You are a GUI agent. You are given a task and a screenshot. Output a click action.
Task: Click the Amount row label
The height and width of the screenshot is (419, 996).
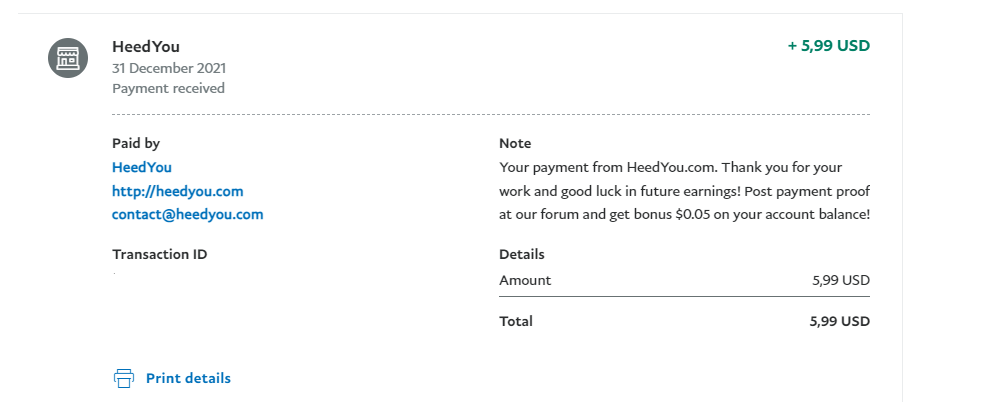pyautogui.click(x=525, y=281)
